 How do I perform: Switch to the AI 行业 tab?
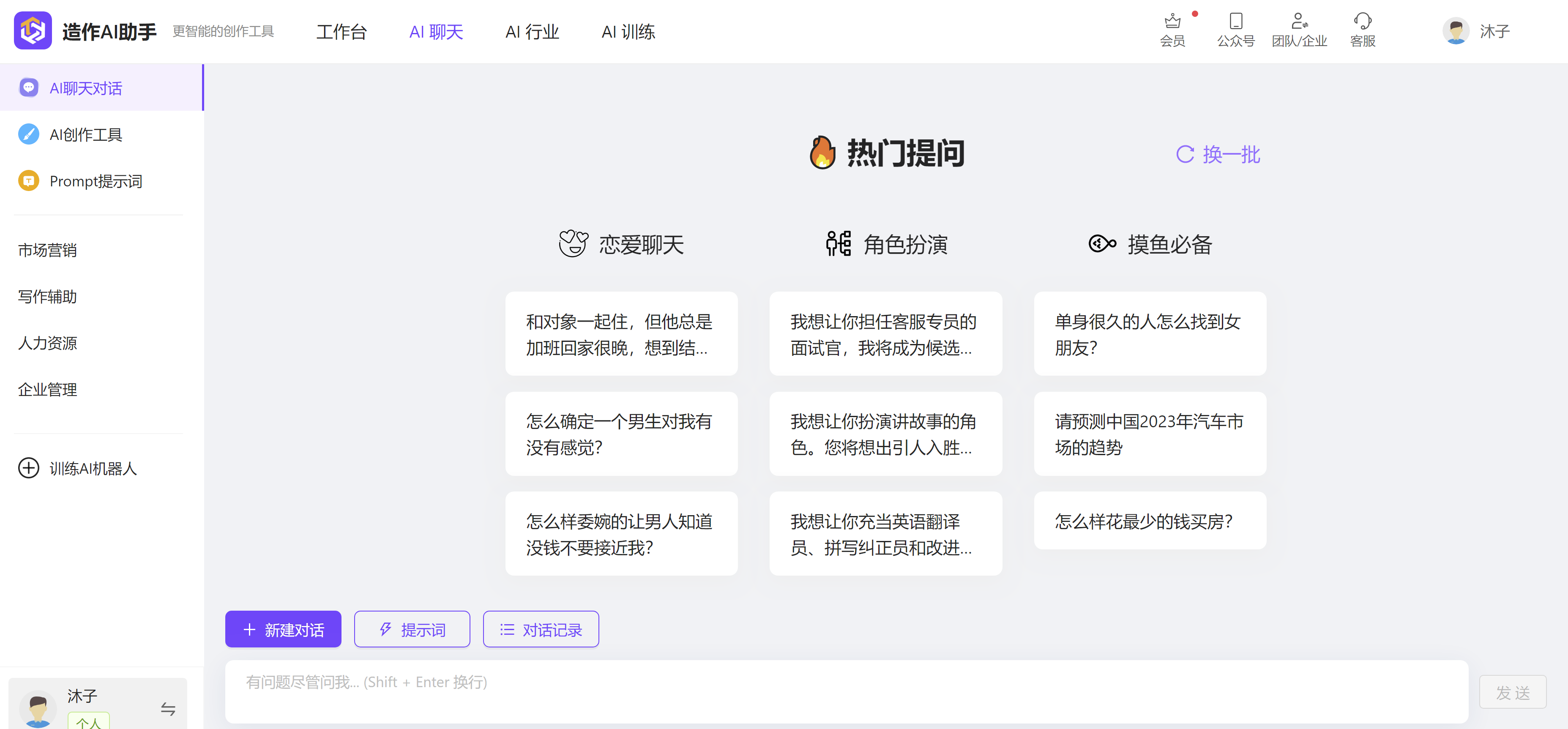tap(532, 32)
